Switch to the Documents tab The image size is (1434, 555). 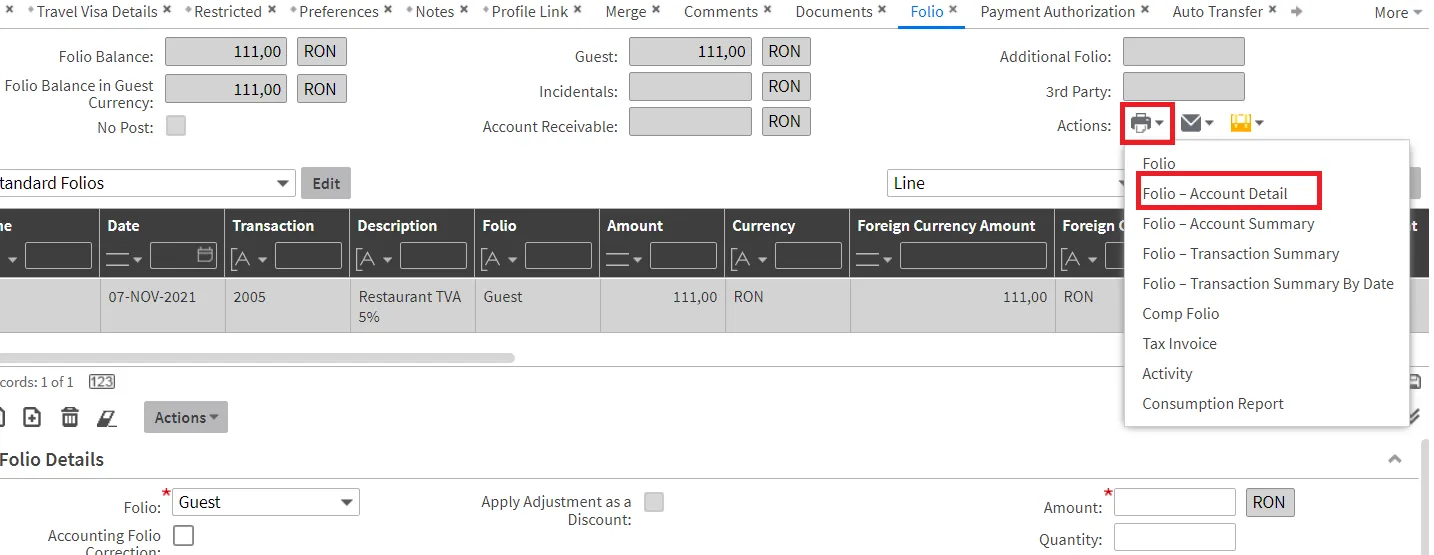[x=834, y=12]
